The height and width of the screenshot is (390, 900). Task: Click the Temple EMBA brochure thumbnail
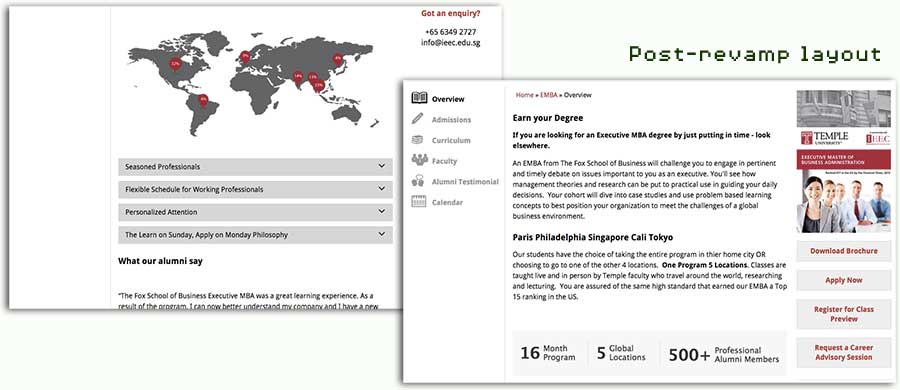click(x=844, y=161)
